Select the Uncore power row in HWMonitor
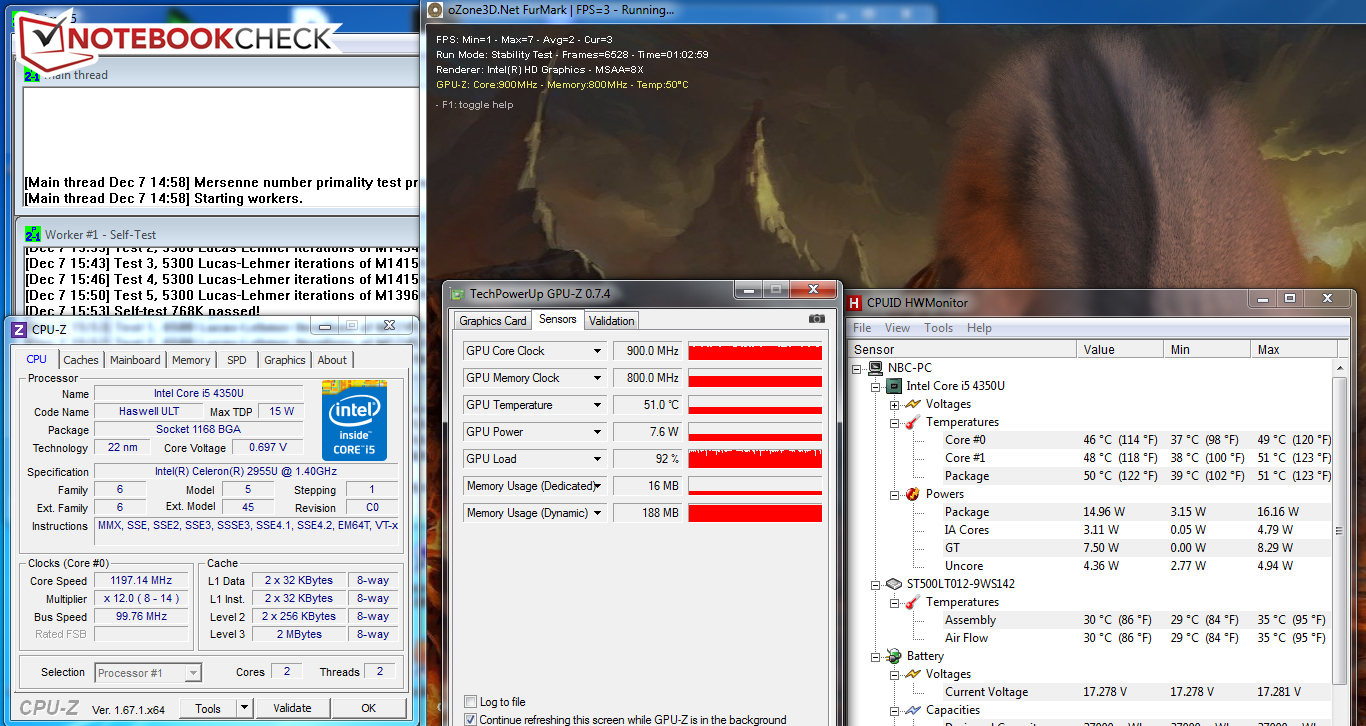Image resolution: width=1366 pixels, height=726 pixels. pos(1090,566)
